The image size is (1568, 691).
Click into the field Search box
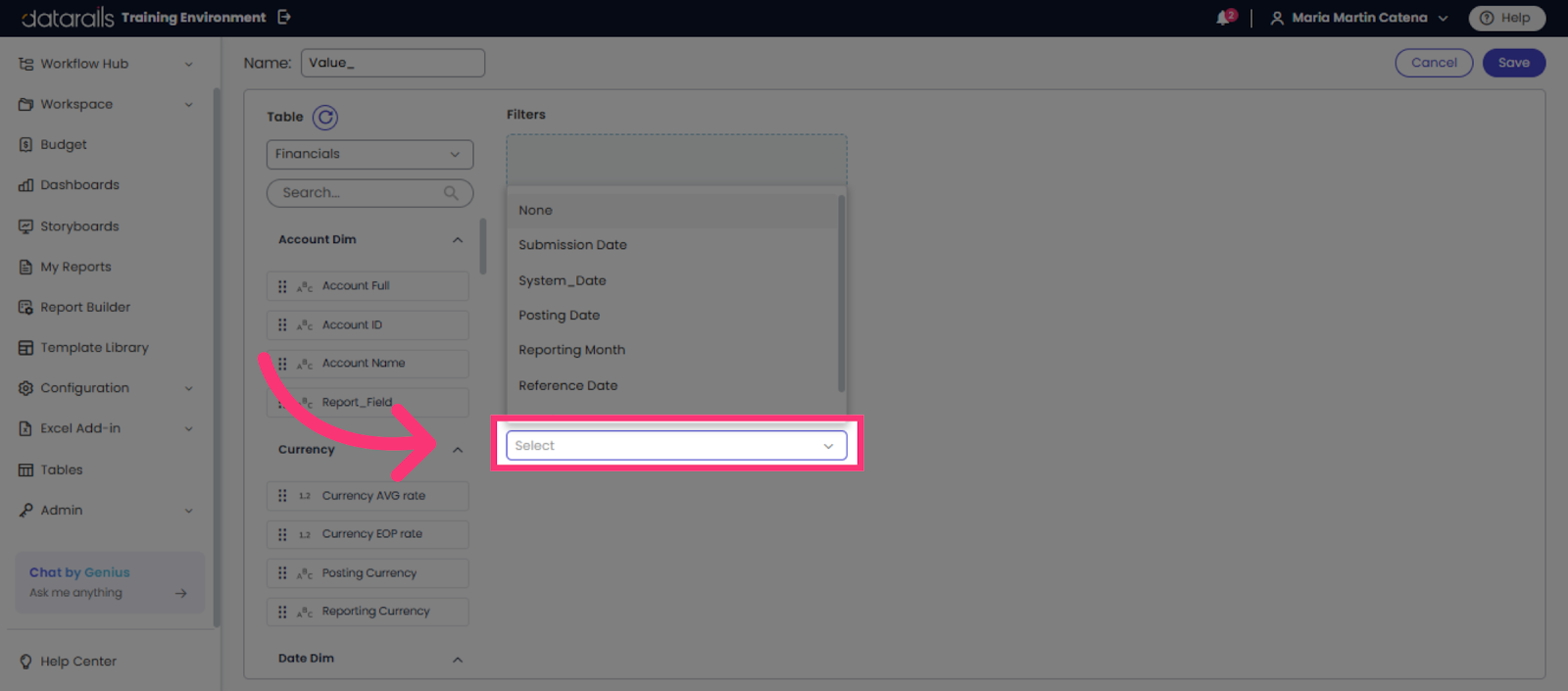(369, 193)
